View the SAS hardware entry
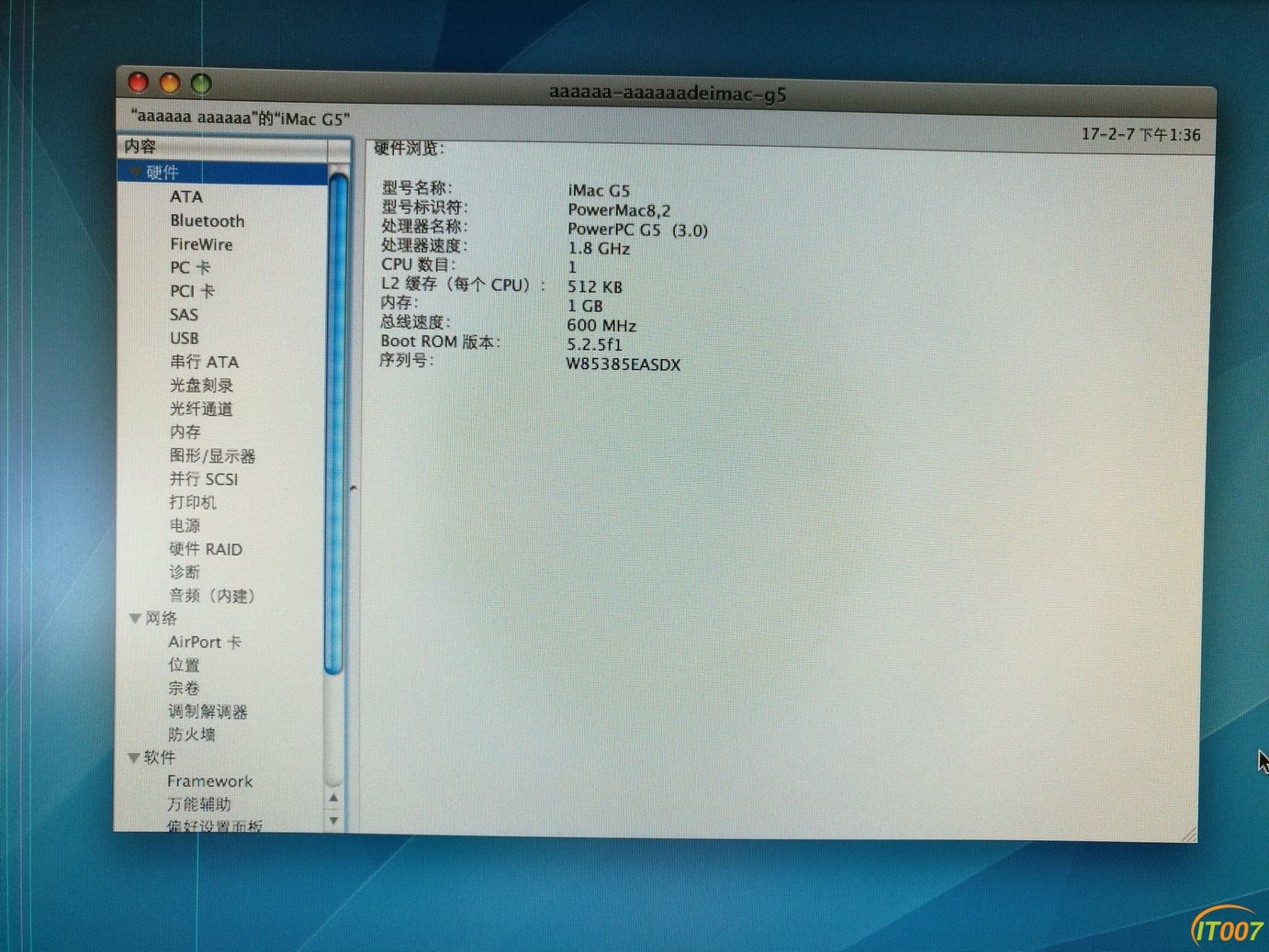 point(184,315)
